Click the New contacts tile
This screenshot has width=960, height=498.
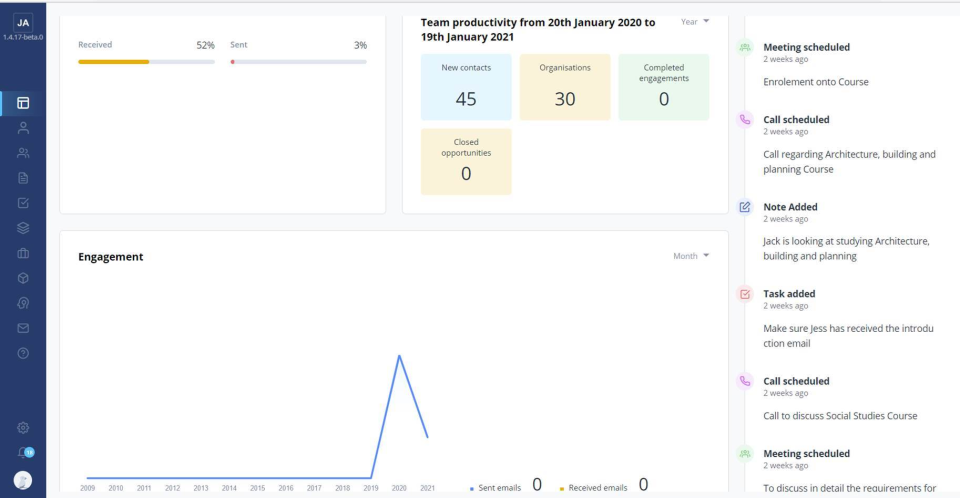(466, 87)
